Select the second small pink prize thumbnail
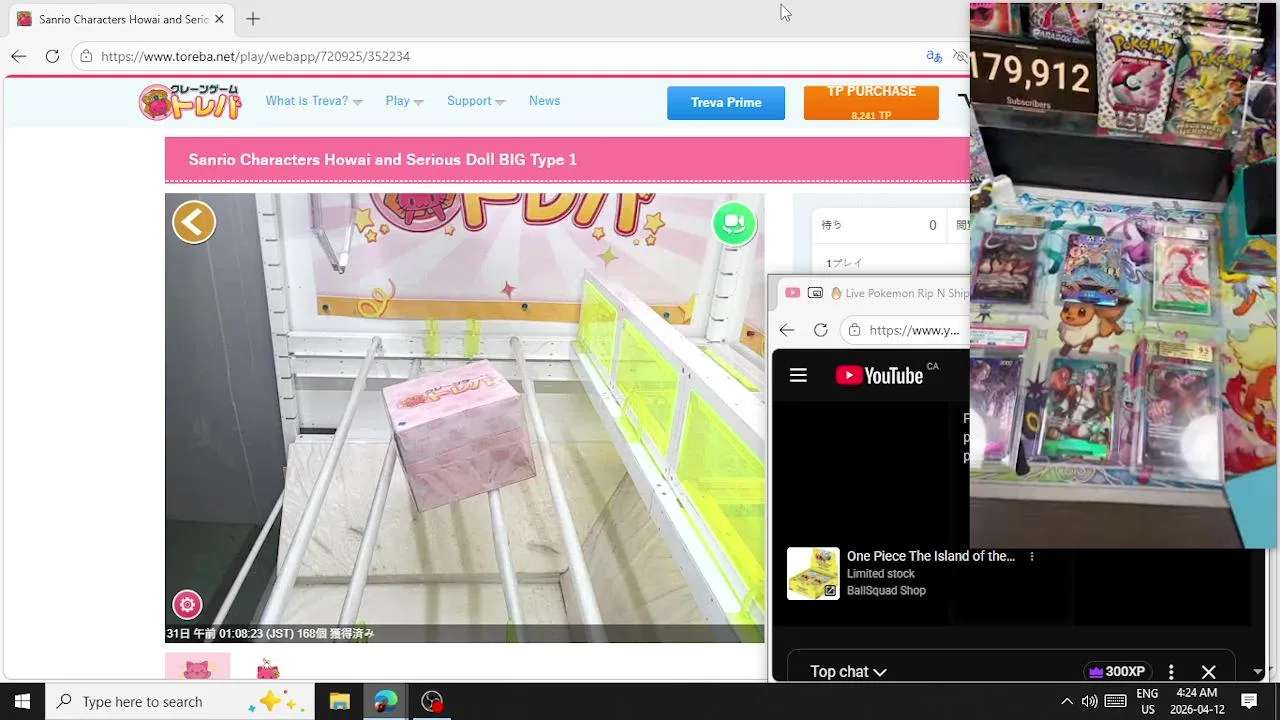 267,668
